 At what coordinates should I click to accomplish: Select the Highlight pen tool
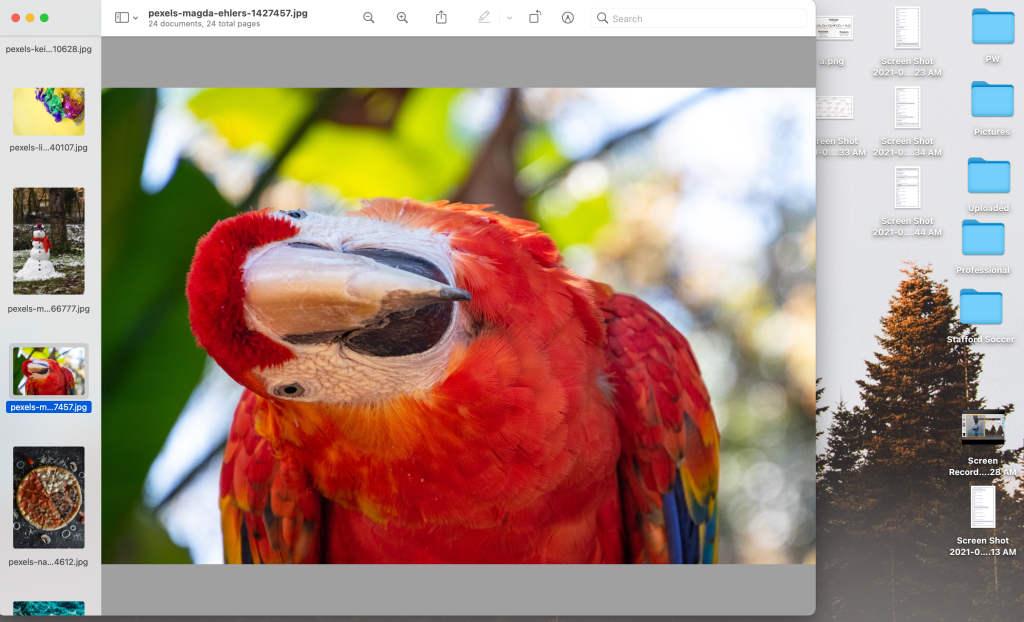pos(484,18)
